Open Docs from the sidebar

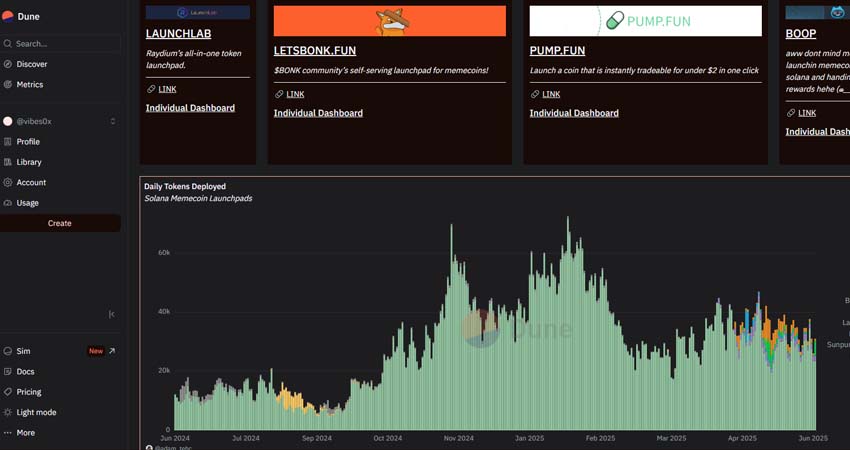coord(25,372)
